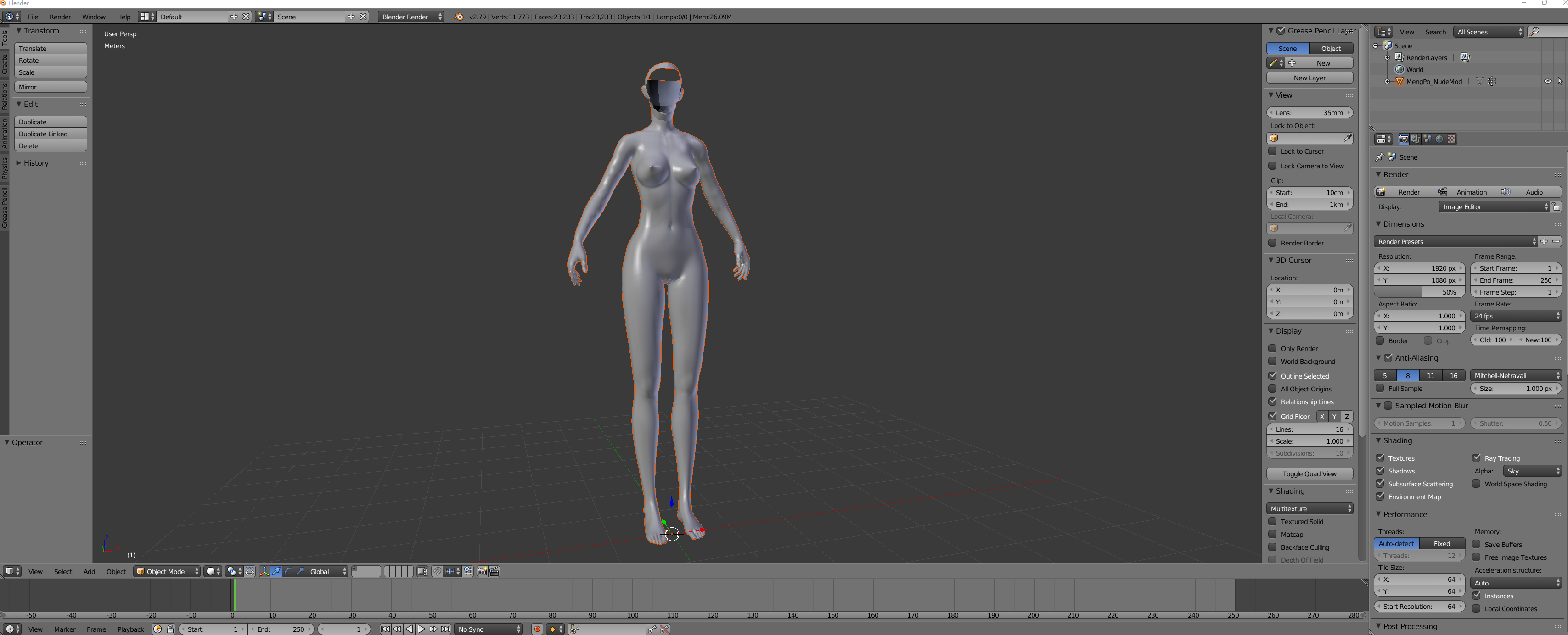Viewport: 1568px width, 635px height.
Task: Open the Help menu
Action: (124, 17)
